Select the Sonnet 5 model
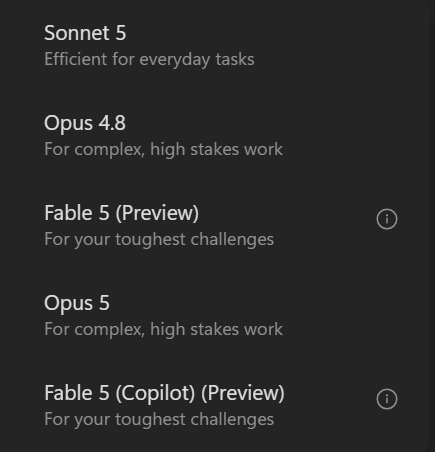435x452 pixels. [215, 45]
